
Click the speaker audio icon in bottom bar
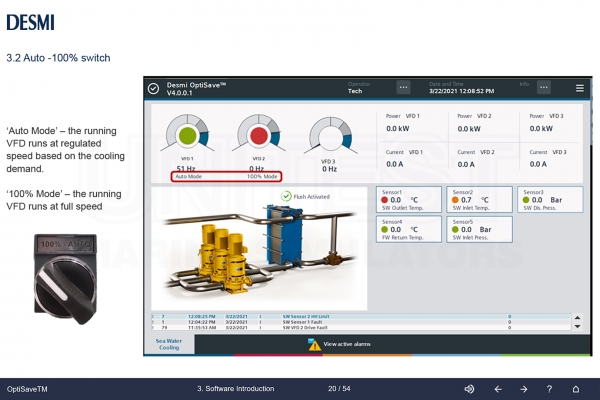(x=469, y=389)
